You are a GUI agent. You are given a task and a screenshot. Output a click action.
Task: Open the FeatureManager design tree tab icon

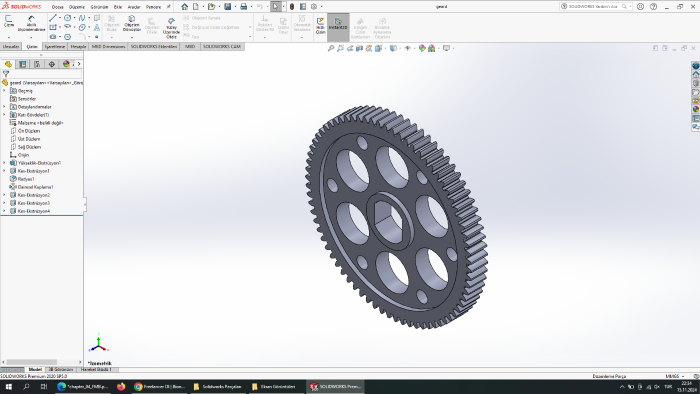(8, 64)
